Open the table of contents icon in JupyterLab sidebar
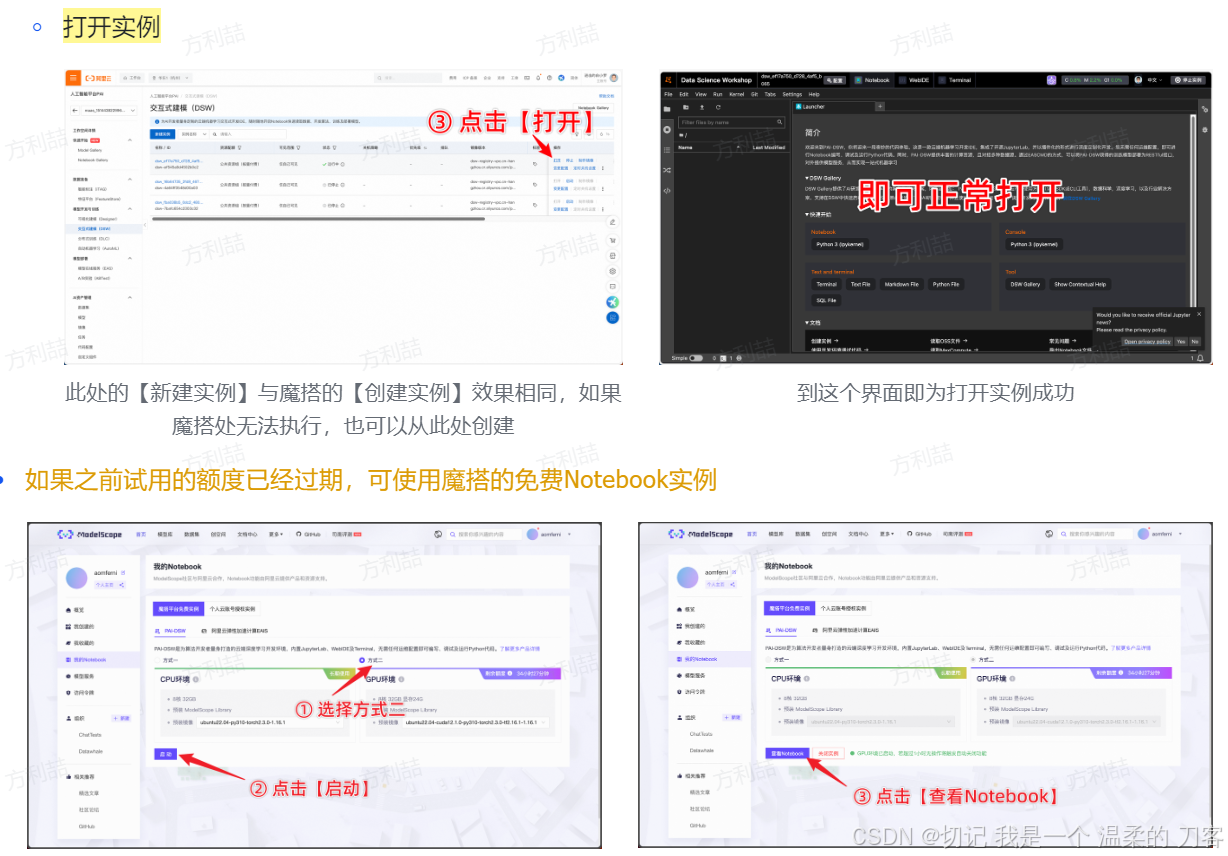This screenshot has height=856, width=1228. tap(667, 150)
